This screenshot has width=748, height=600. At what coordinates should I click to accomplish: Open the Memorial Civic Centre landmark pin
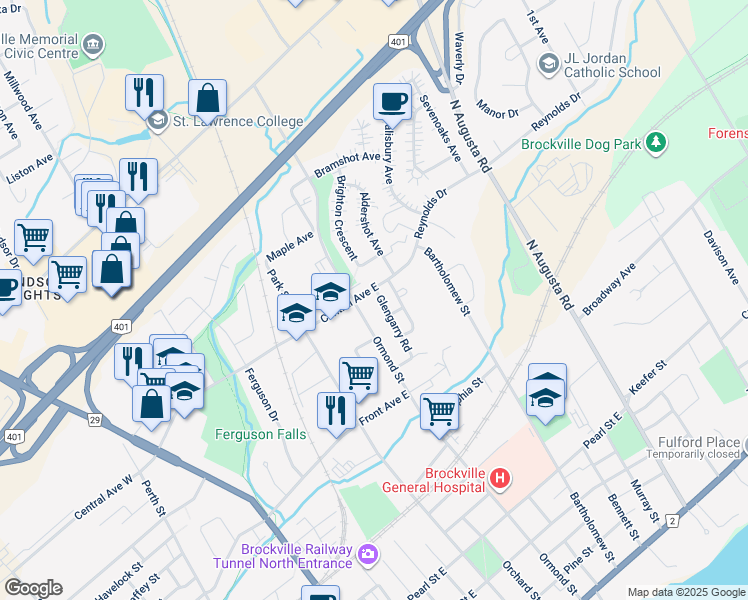pyautogui.click(x=93, y=45)
